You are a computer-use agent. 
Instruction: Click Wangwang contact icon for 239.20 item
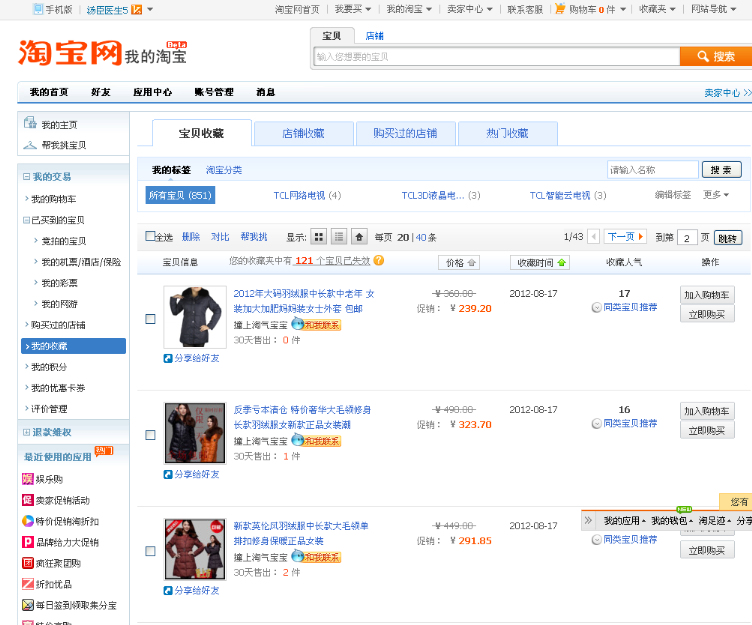click(x=316, y=325)
